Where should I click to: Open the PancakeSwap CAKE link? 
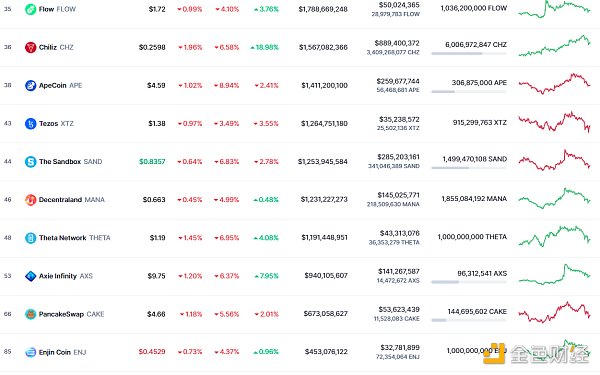click(x=72, y=314)
